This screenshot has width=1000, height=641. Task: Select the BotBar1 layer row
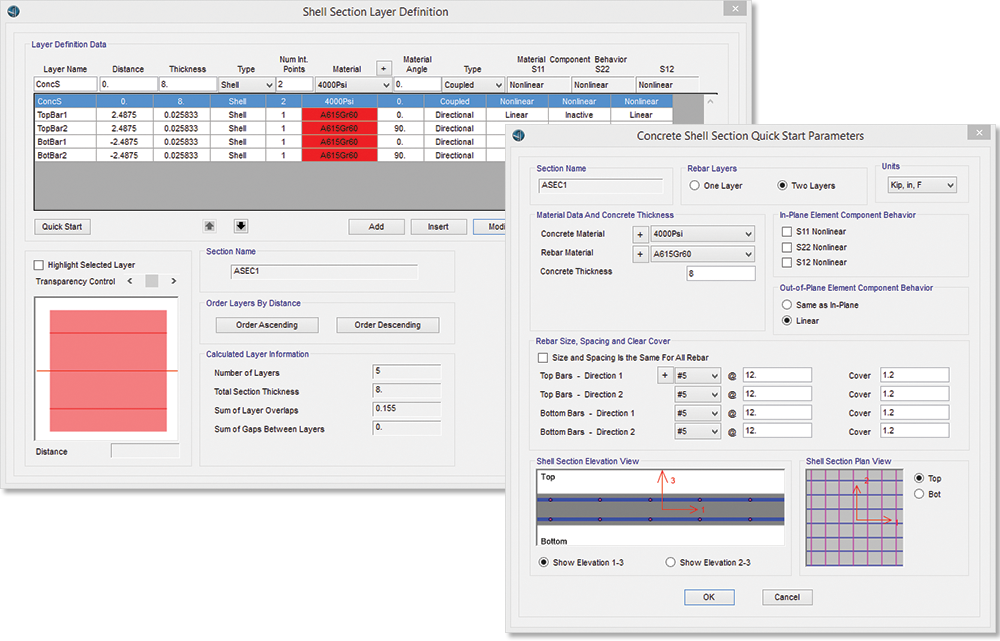coord(270,142)
